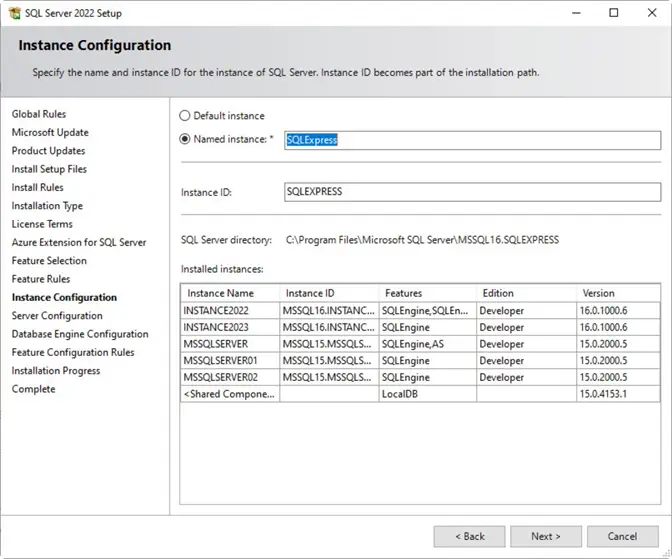Go back with the Back button
Viewport: 672px width, 559px height.
tap(468, 536)
